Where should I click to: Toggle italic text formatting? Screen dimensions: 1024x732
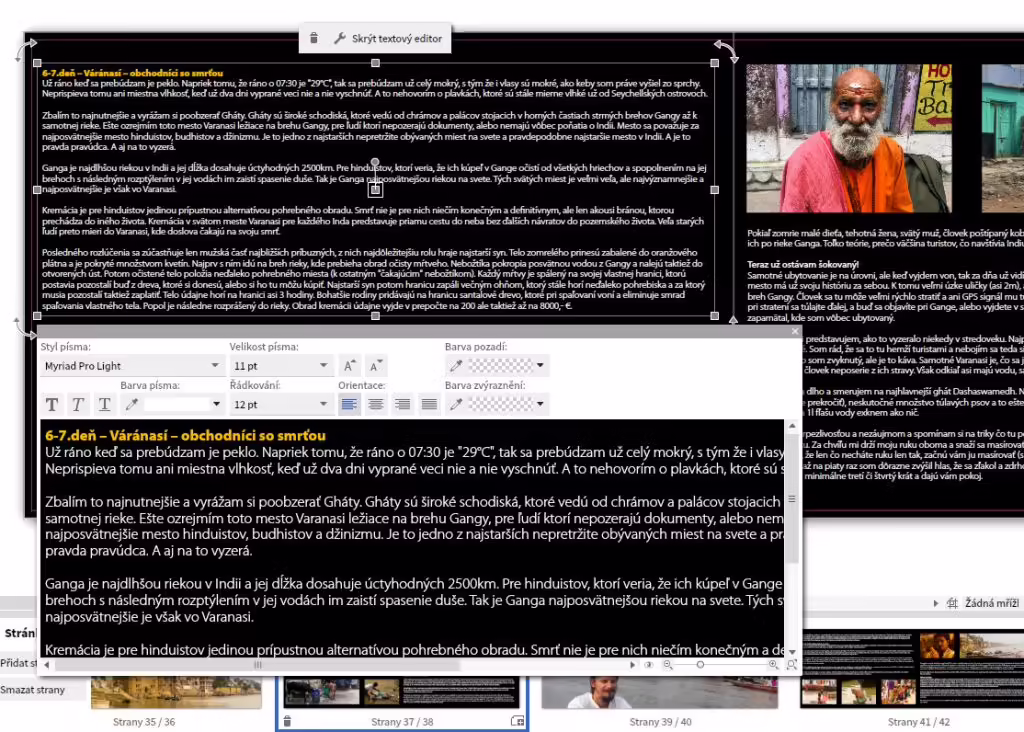point(78,405)
